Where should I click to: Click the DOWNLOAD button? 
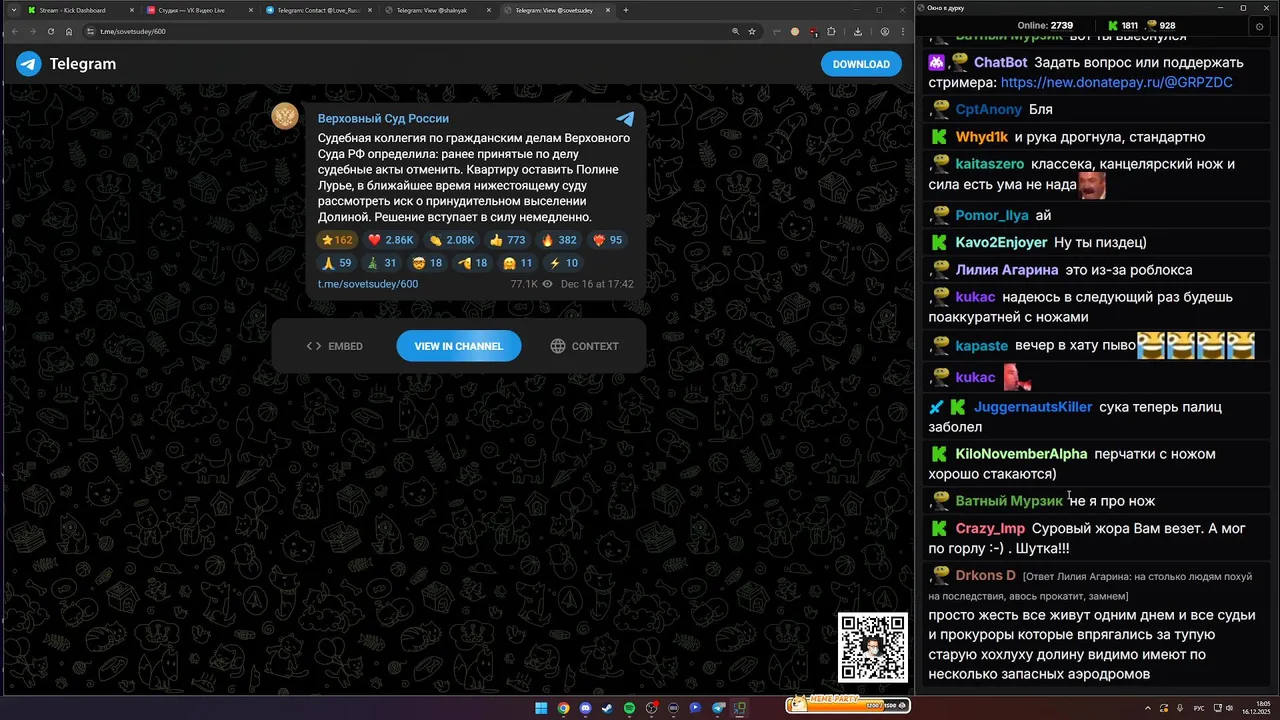click(x=861, y=64)
